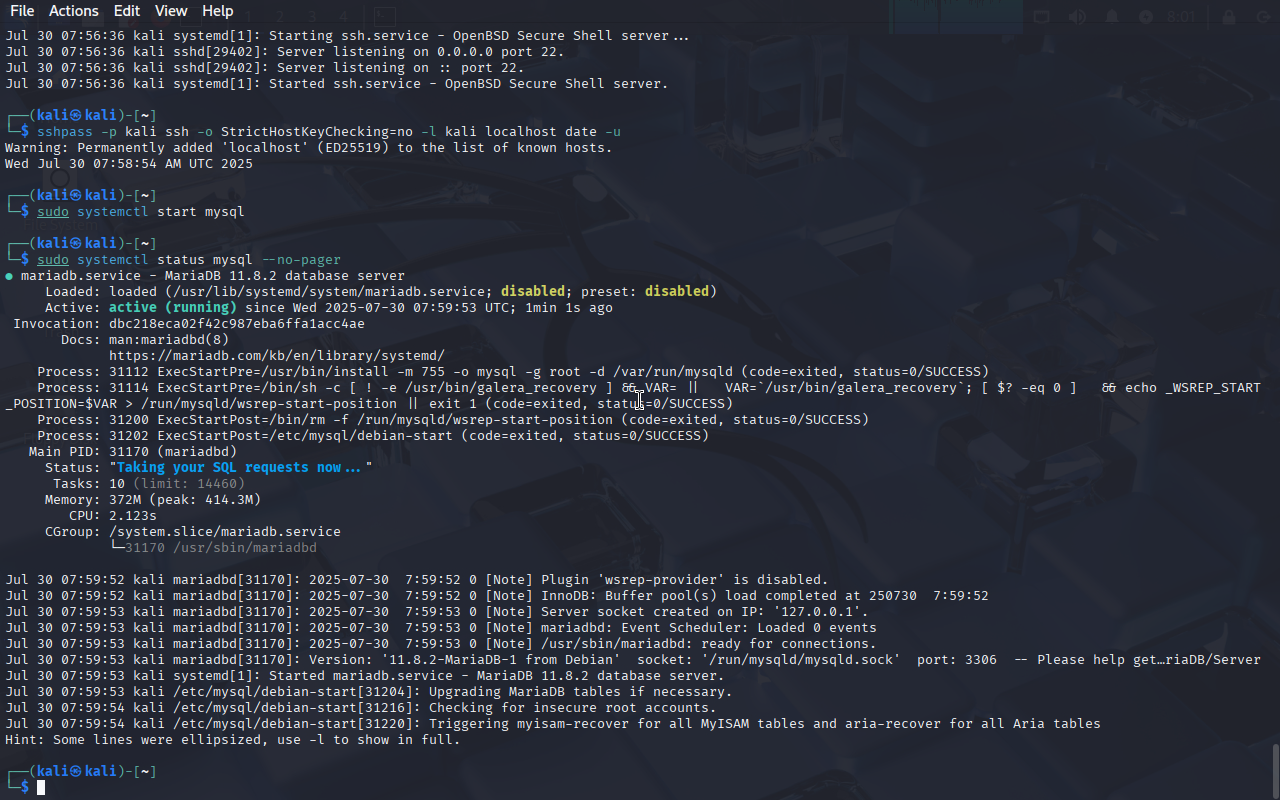Click '/usr/sbin/mariadbd: ready for connections.' log text

(x=709, y=644)
